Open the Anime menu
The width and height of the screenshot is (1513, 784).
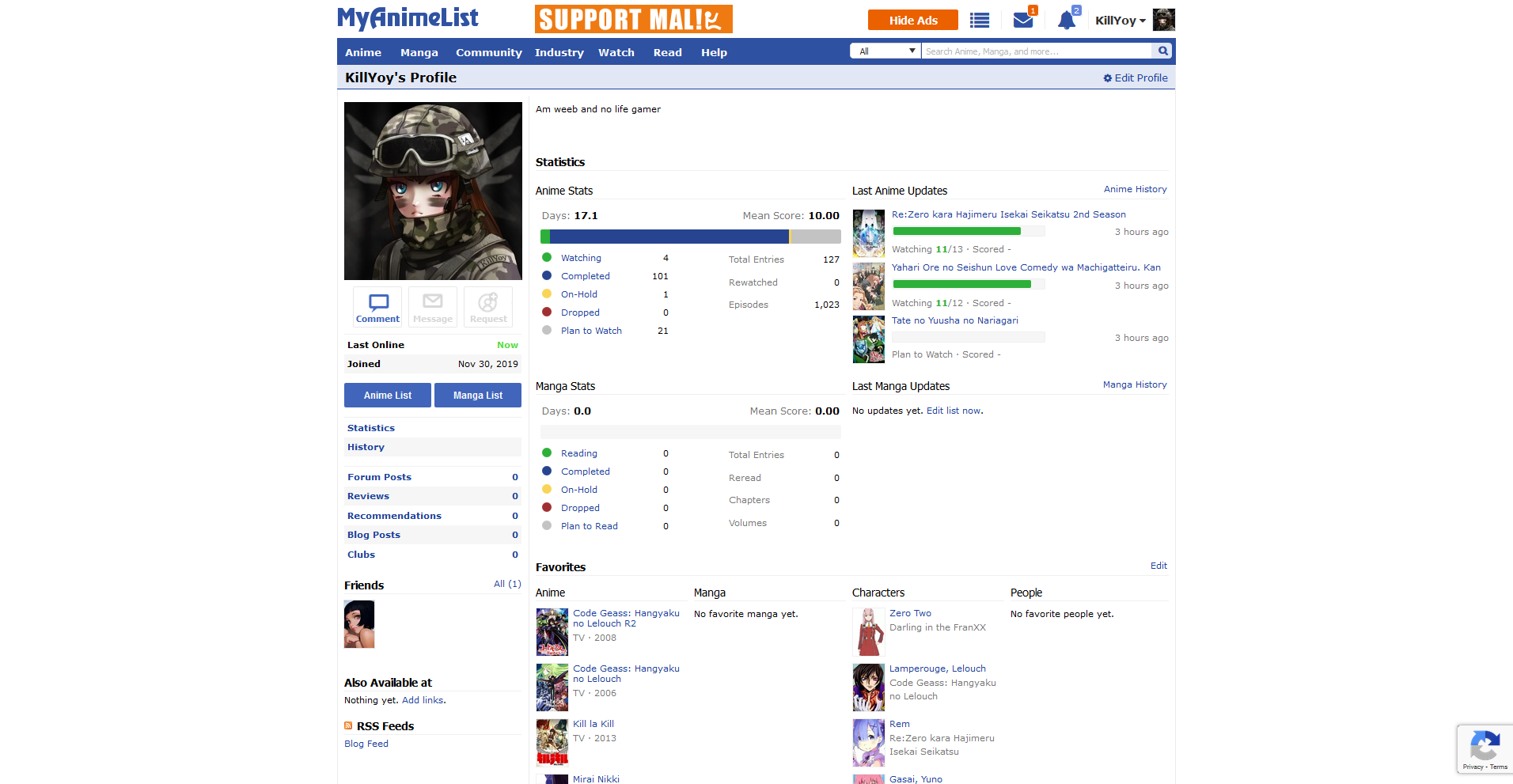pyautogui.click(x=363, y=52)
